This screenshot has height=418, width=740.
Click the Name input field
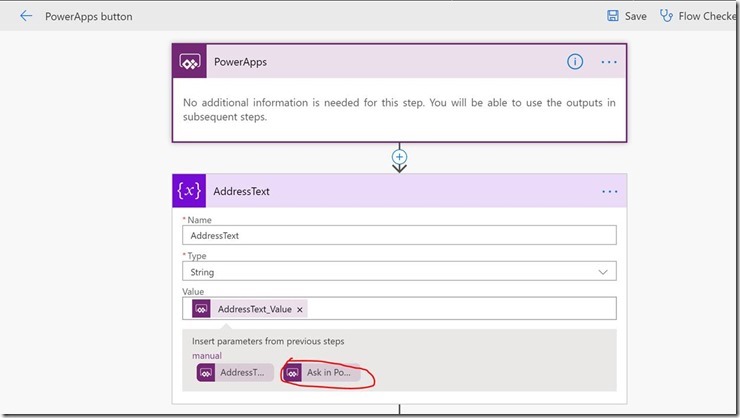pyautogui.click(x=399, y=236)
